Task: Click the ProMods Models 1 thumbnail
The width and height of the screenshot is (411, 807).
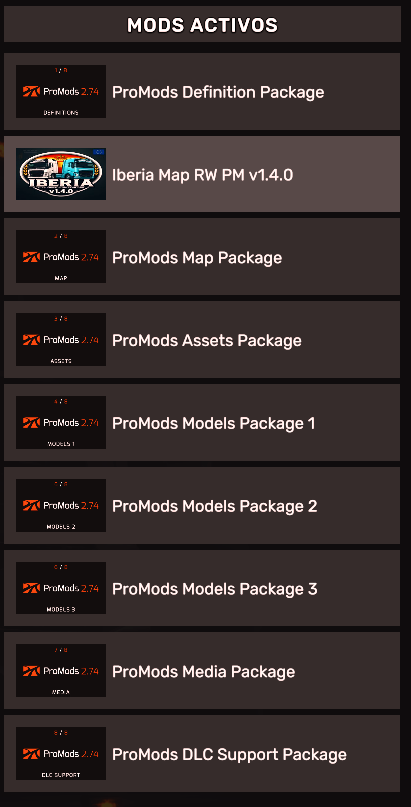Action: pos(61,422)
